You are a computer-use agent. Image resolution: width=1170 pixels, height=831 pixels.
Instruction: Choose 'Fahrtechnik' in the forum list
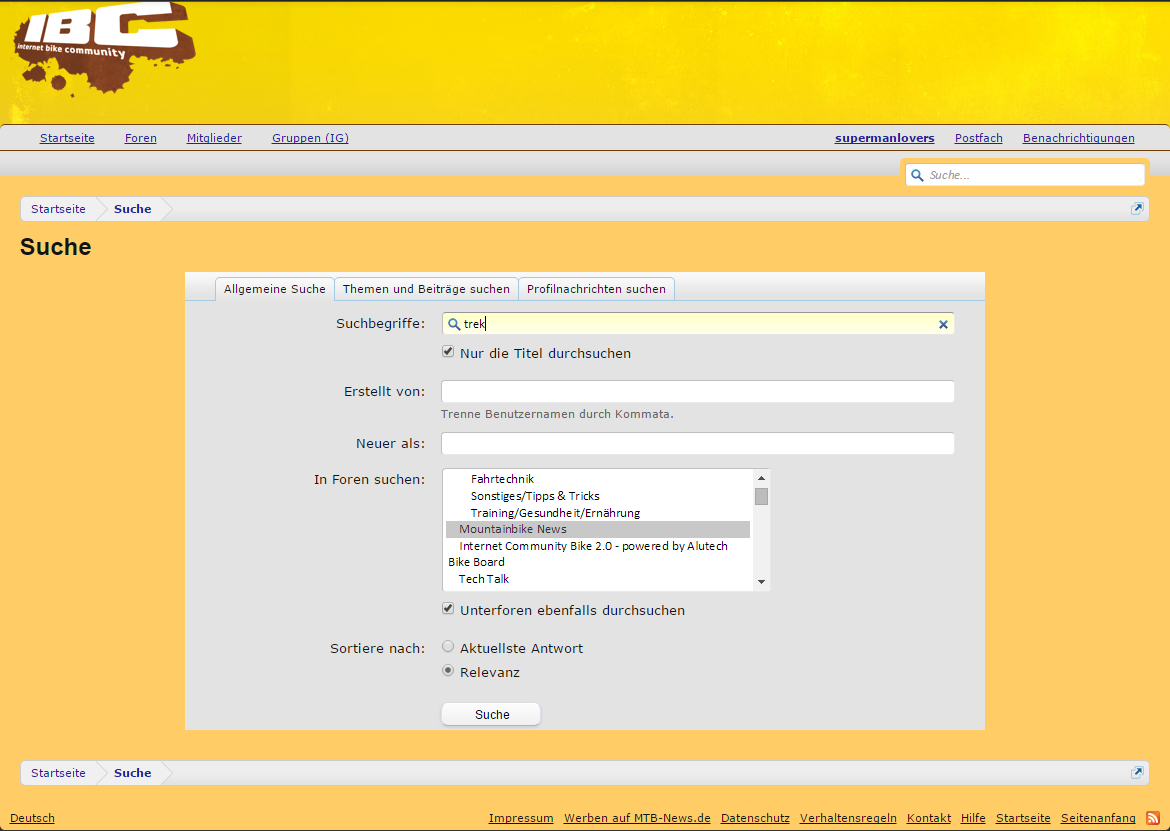pyautogui.click(x=502, y=479)
